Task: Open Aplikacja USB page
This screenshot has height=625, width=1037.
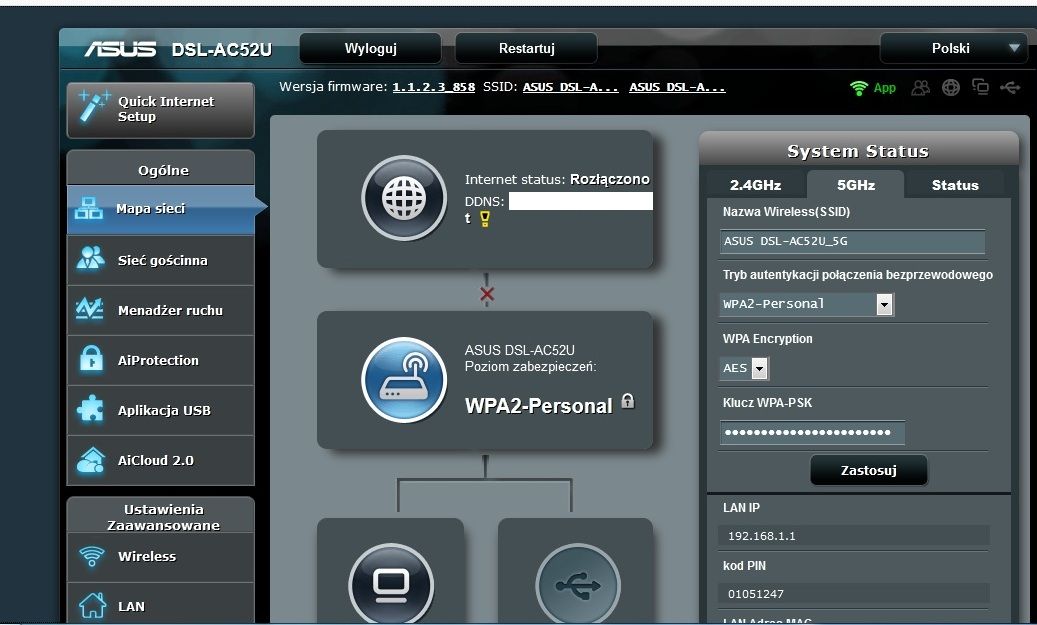Action: coord(161,410)
